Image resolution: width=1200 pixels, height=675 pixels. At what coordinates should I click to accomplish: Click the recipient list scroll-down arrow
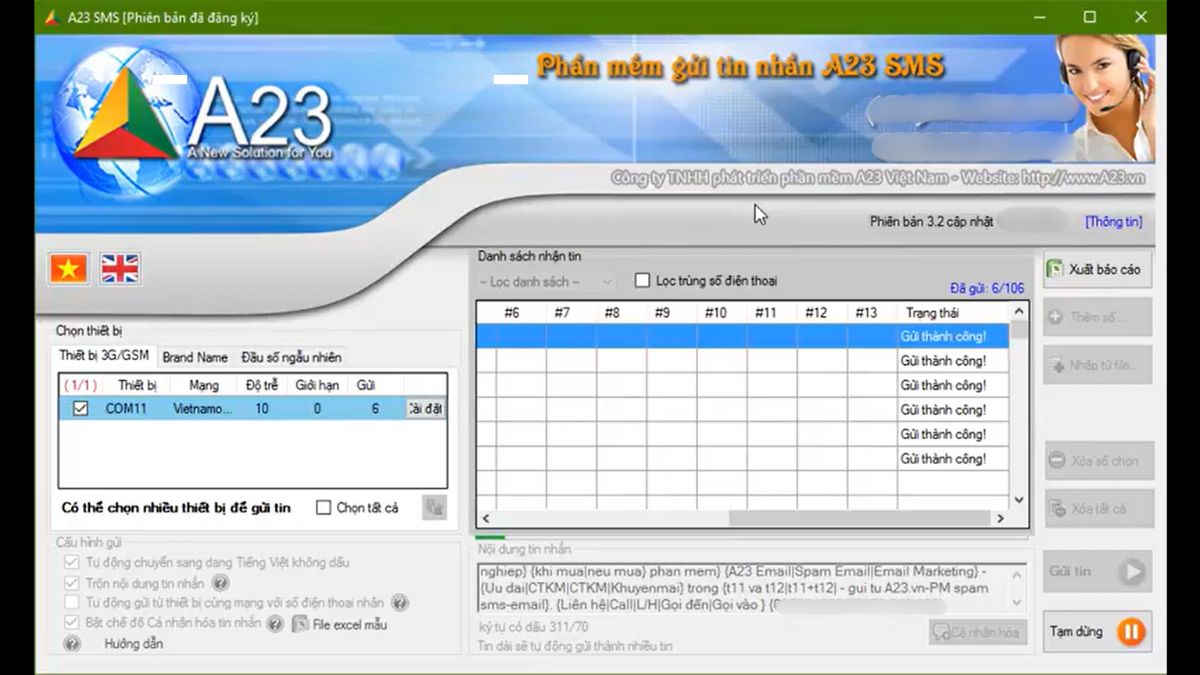pyautogui.click(x=1018, y=499)
